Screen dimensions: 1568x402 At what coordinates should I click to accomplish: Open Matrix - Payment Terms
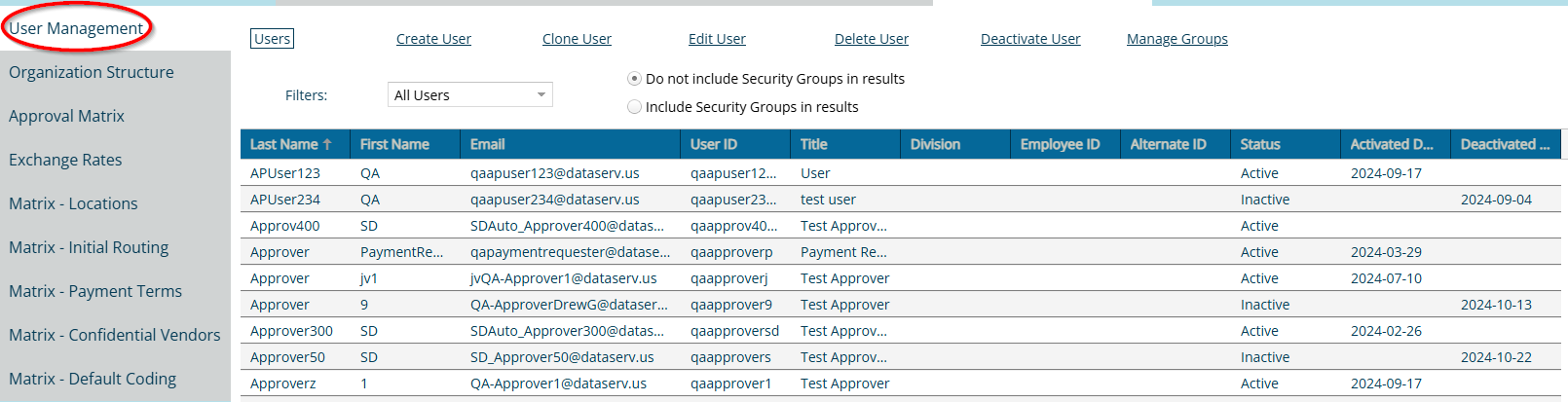[95, 291]
